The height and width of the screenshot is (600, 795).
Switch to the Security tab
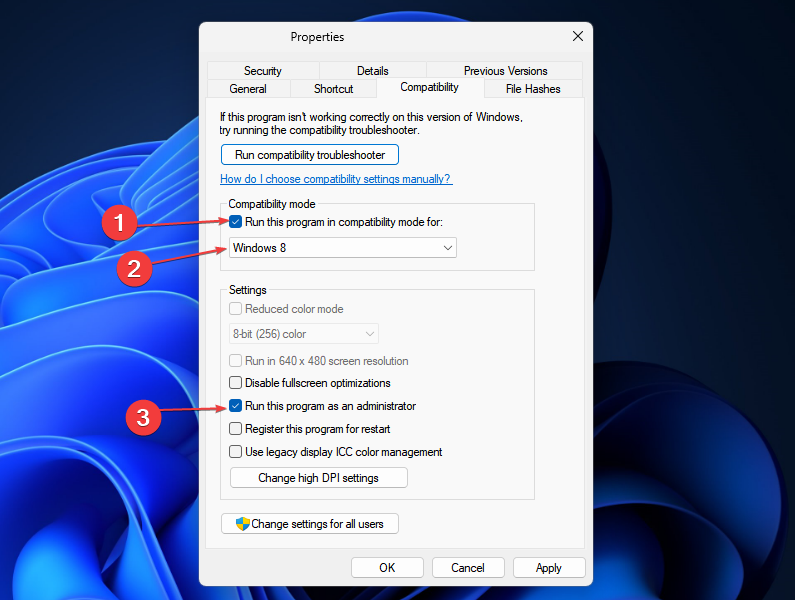pyautogui.click(x=262, y=71)
